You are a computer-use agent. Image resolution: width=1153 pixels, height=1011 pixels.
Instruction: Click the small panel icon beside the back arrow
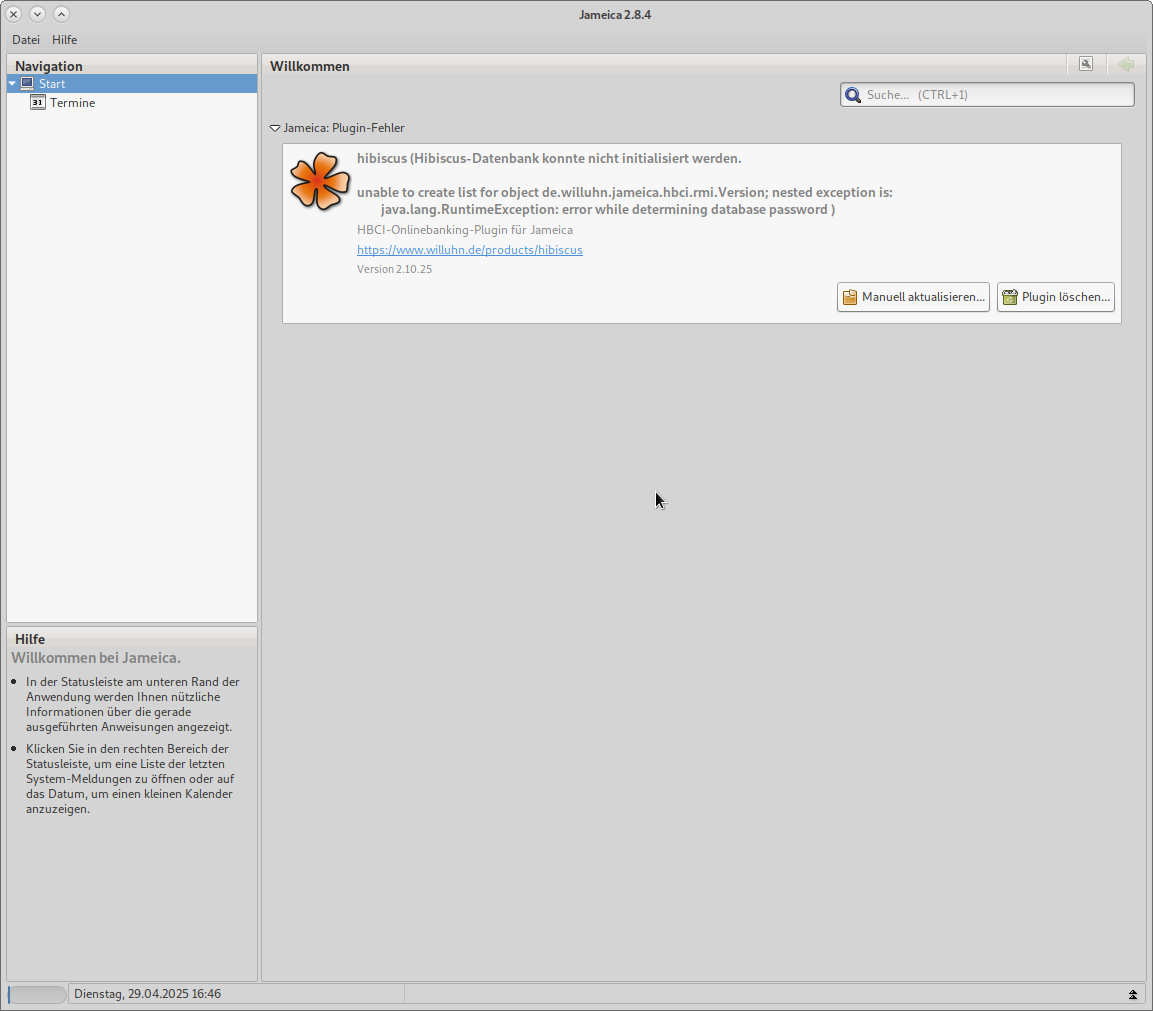(x=1086, y=64)
